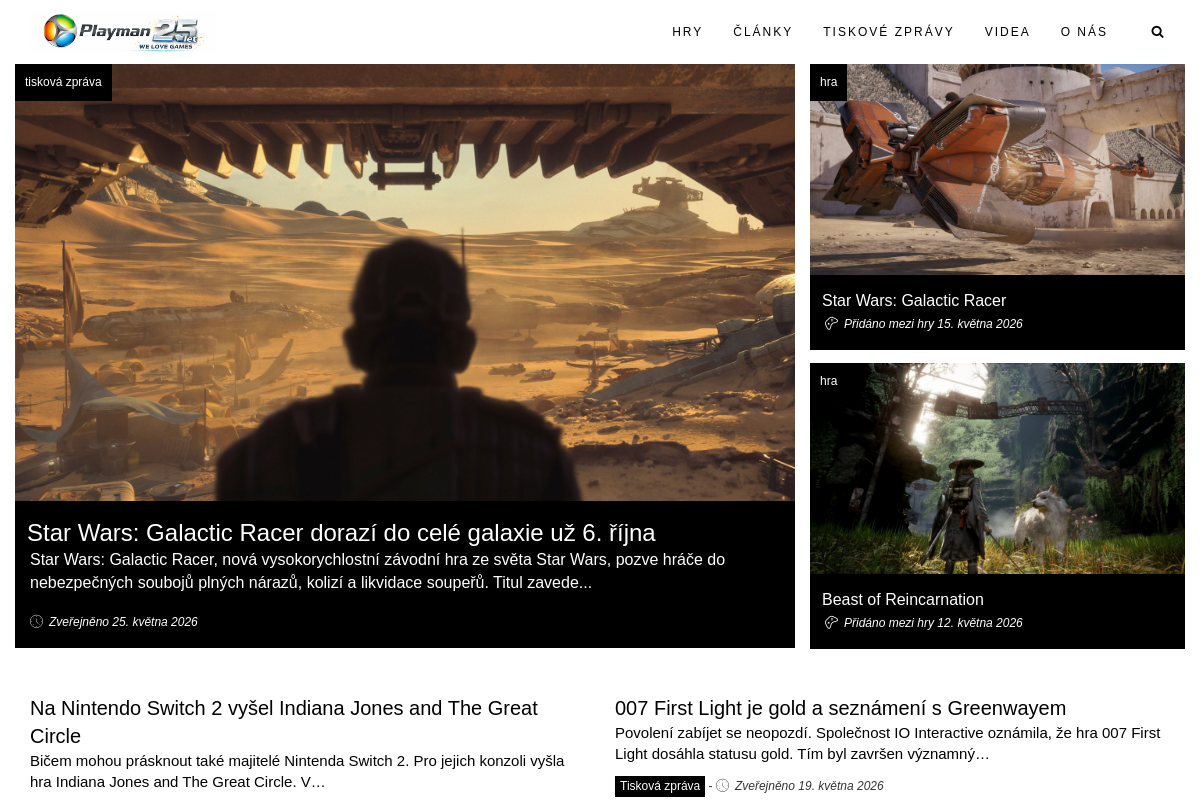
Task: Click hra badge on Star Wars podracer image
Action: pos(828,82)
